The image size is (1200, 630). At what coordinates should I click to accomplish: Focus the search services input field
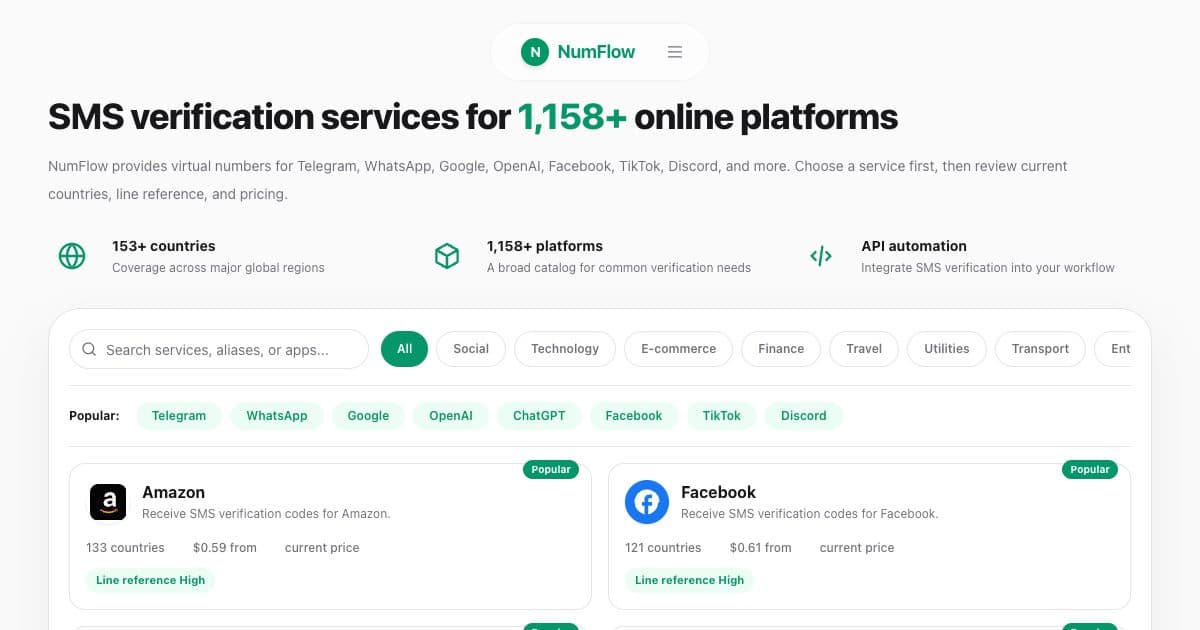pyautogui.click(x=219, y=349)
